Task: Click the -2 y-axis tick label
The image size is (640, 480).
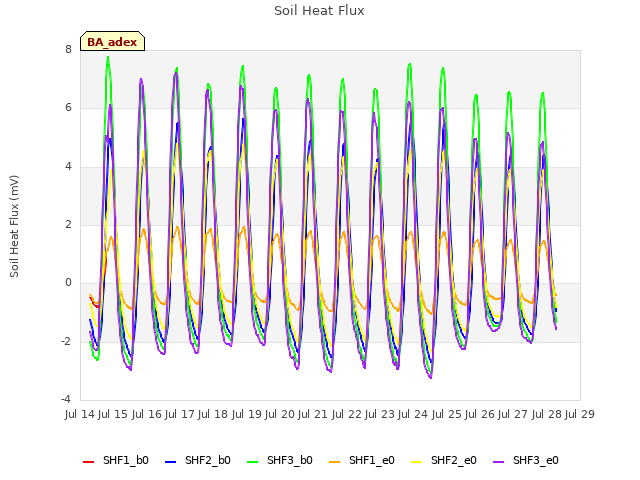Action: [66, 341]
